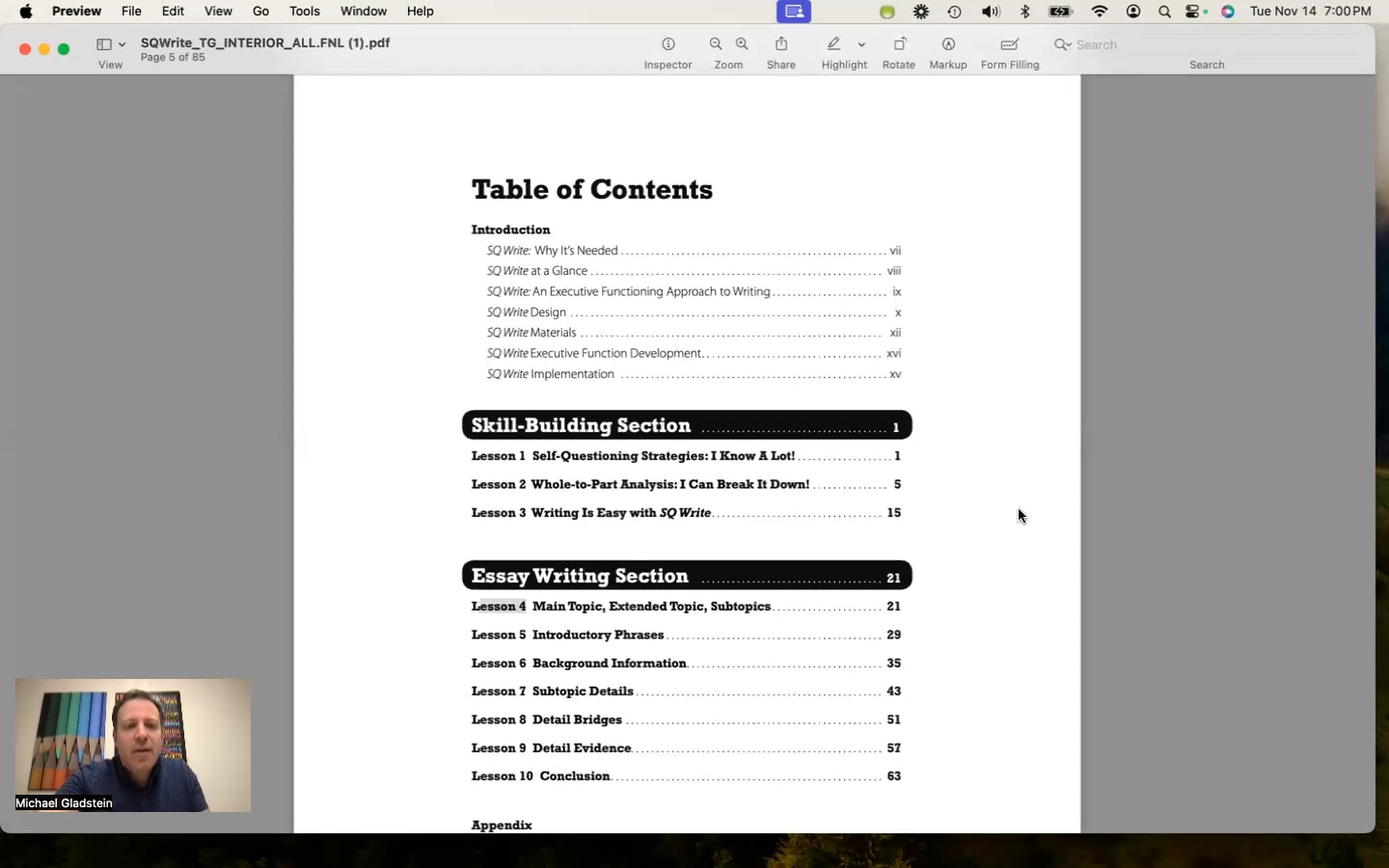Open the volume control in menu bar
This screenshot has height=868, width=1389.
pos(990,12)
